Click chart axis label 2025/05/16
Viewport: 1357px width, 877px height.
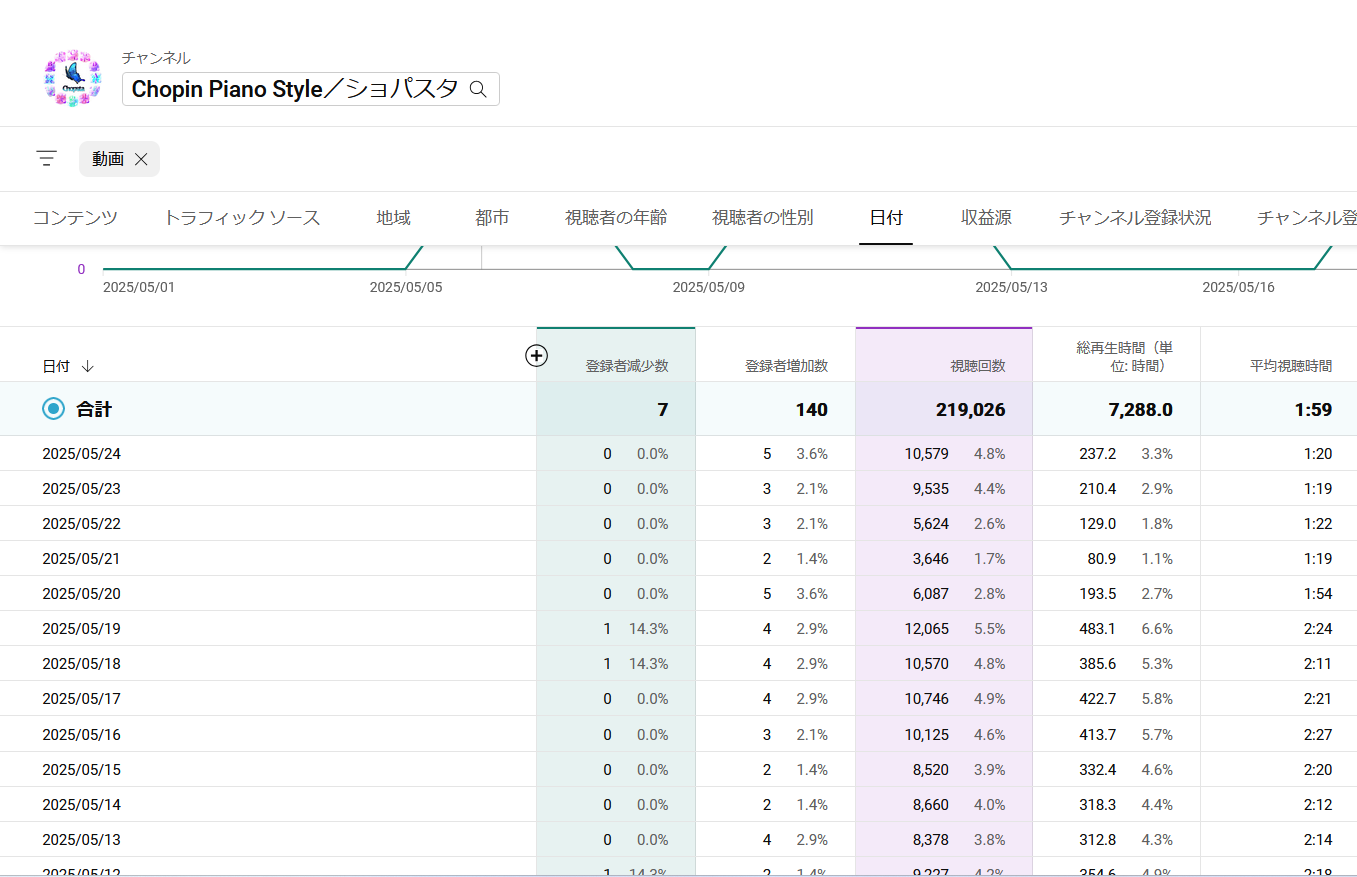[1238, 287]
